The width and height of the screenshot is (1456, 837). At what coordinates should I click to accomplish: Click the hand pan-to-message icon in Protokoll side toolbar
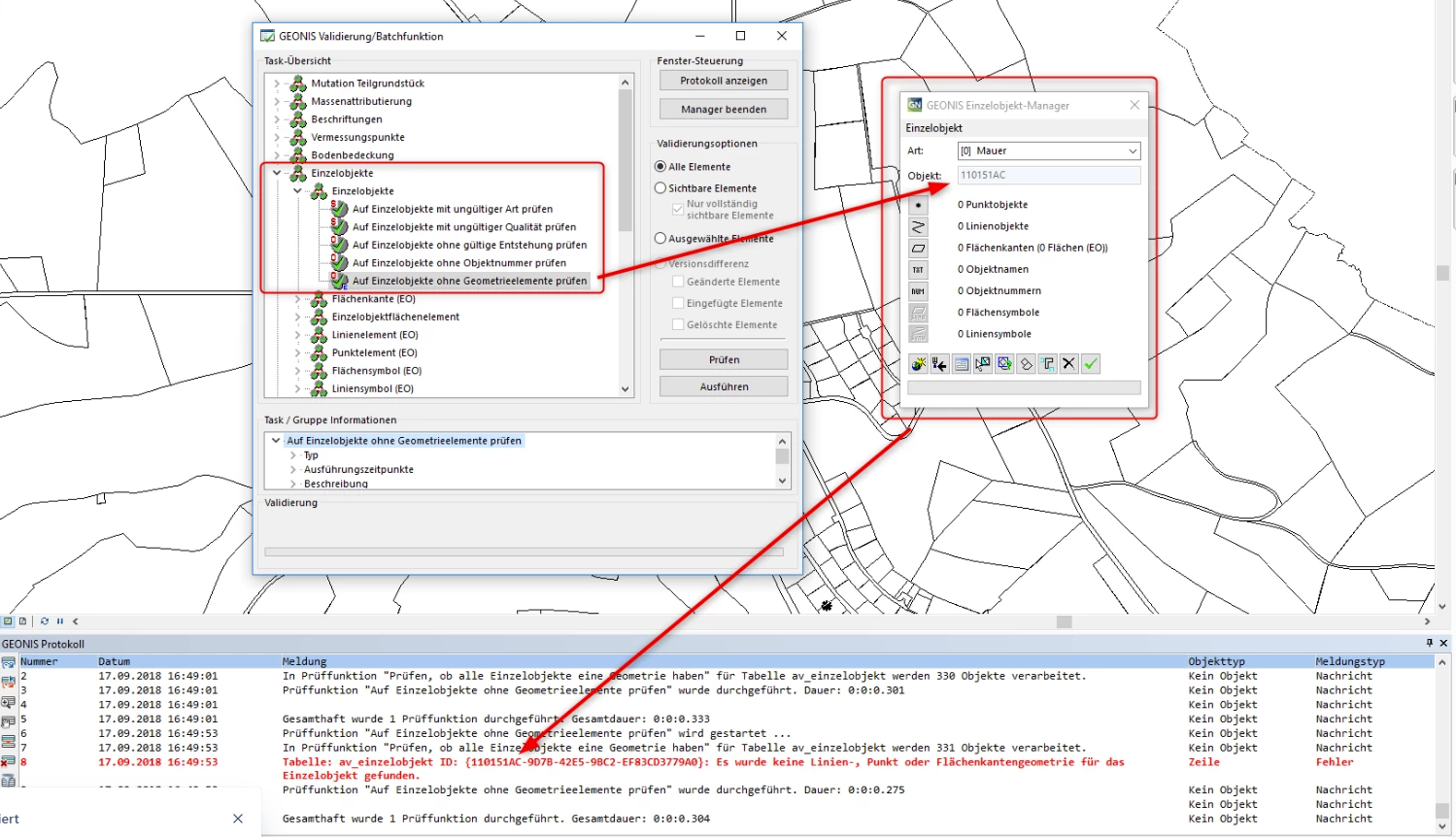point(8,721)
